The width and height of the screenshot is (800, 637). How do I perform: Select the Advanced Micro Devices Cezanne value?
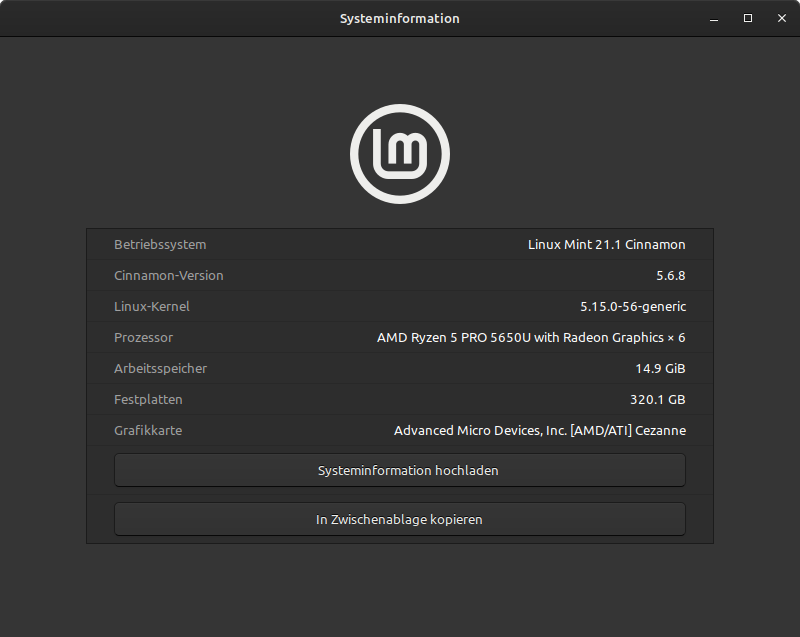540,430
